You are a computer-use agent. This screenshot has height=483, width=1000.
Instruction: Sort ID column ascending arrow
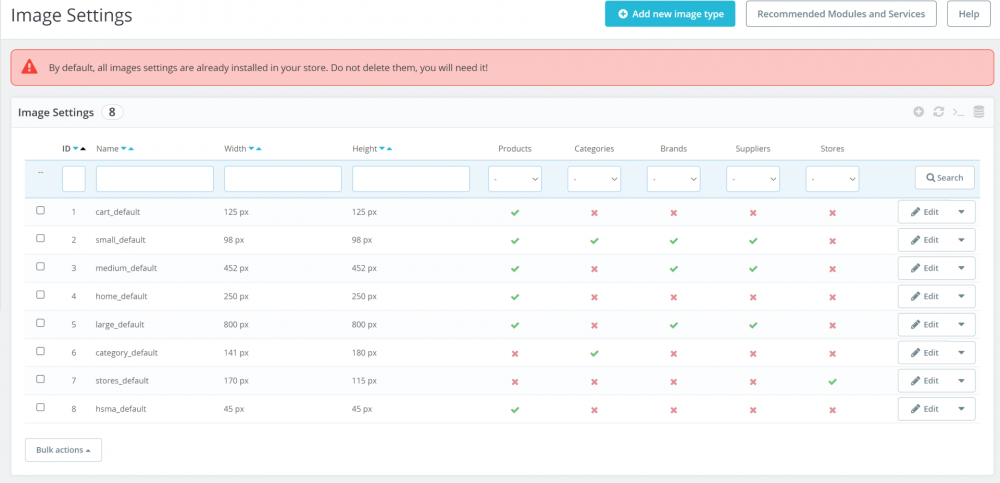[x=83, y=149]
